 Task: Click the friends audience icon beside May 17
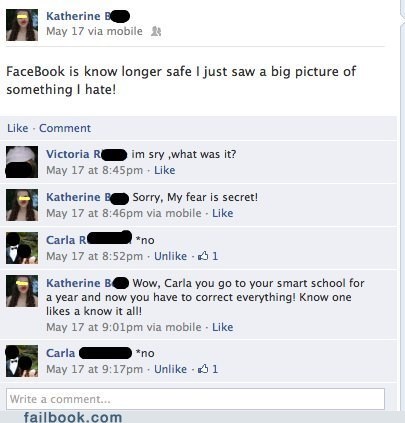point(156,31)
